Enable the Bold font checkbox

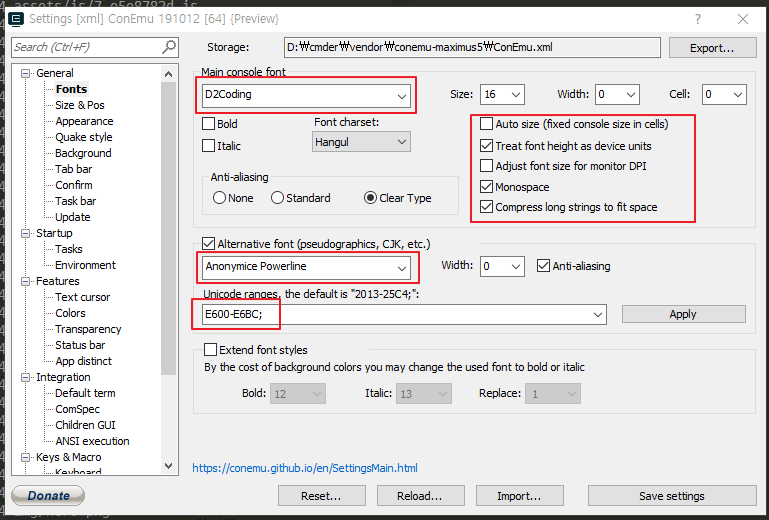coord(209,124)
